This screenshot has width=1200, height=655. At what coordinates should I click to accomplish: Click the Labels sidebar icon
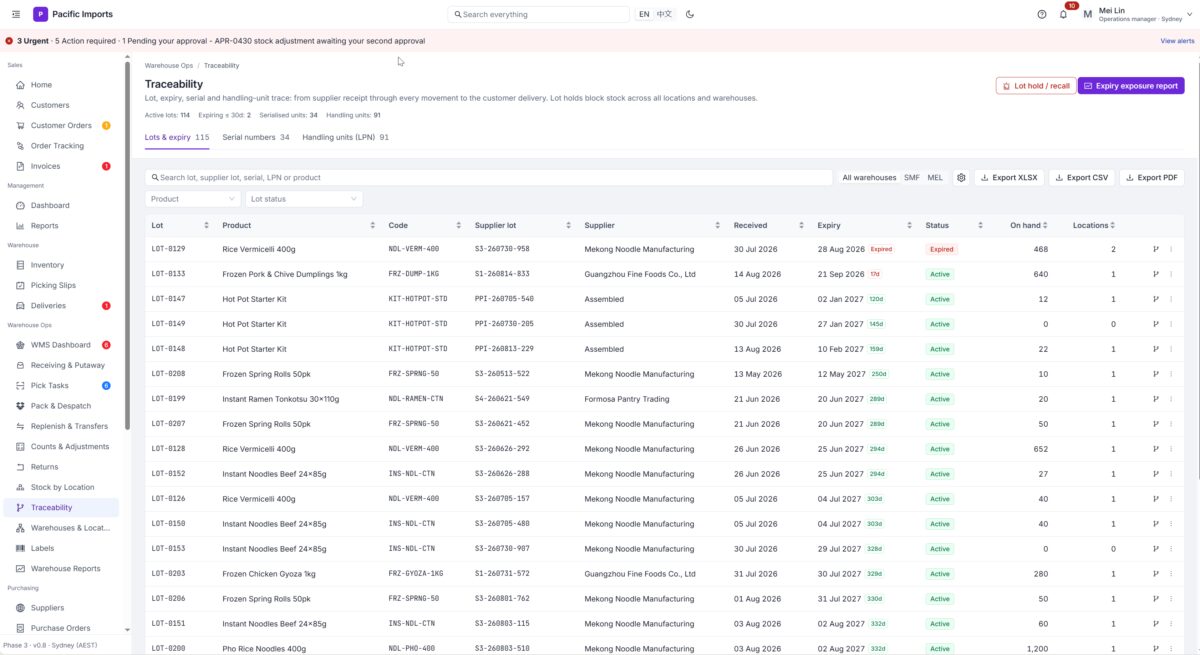20,548
